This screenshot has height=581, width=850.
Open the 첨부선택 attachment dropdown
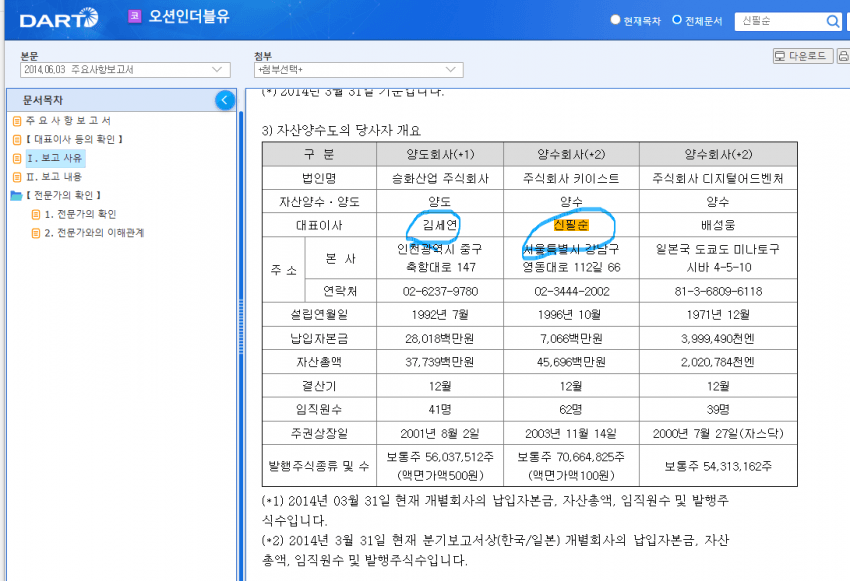358,70
